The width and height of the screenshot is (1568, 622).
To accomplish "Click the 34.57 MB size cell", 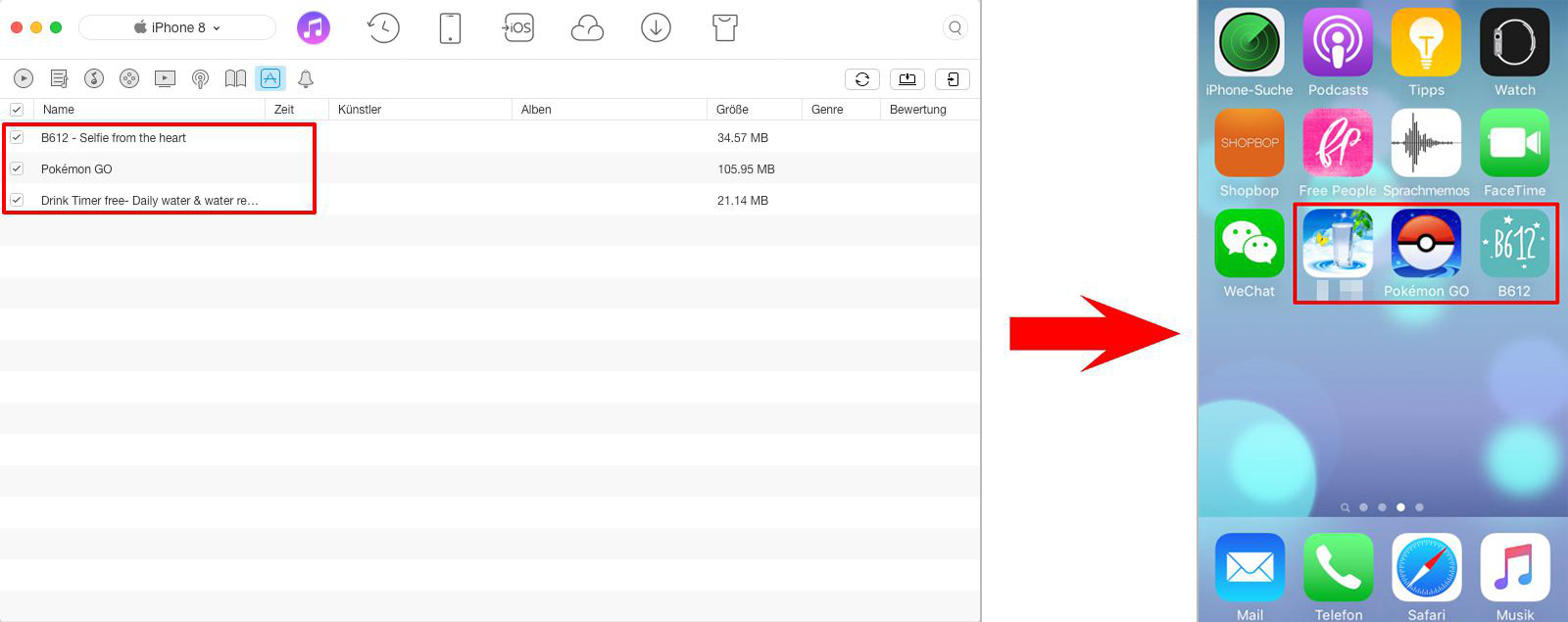I will tap(743, 138).
